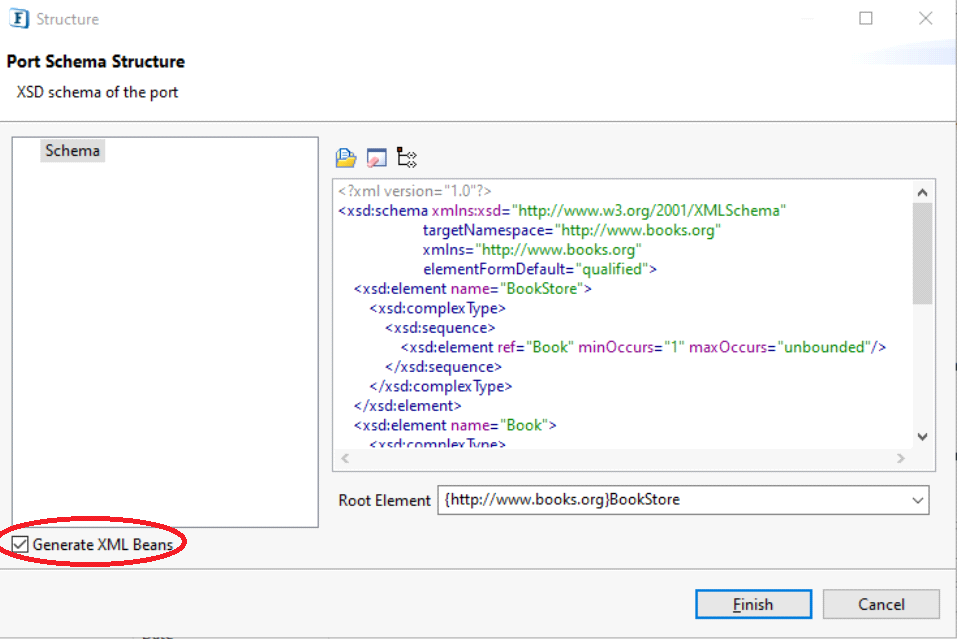957x639 pixels.
Task: Click the horizontal scrollbar left arrow
Action: [345, 459]
